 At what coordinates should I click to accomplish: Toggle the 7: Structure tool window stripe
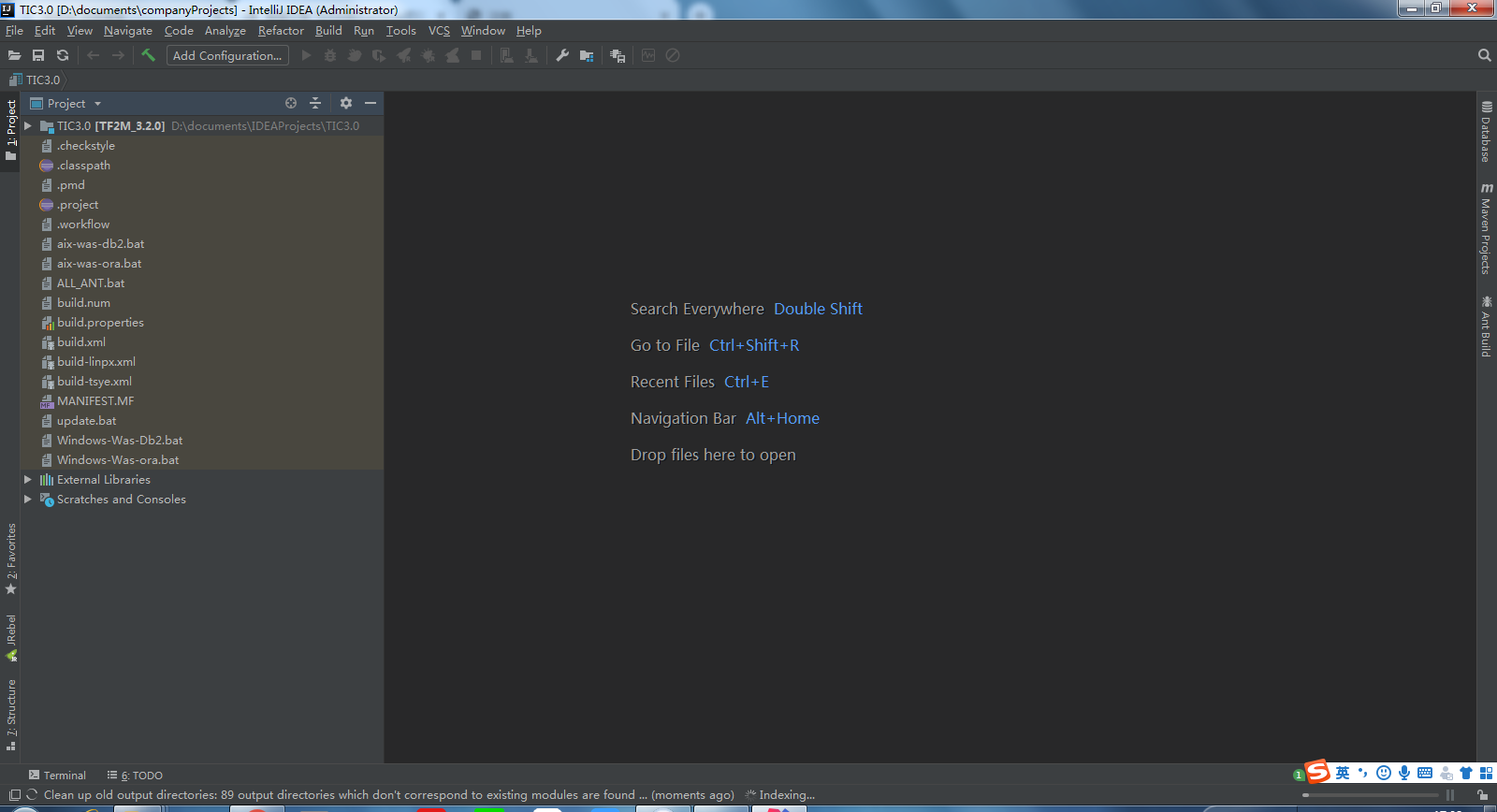(x=11, y=716)
